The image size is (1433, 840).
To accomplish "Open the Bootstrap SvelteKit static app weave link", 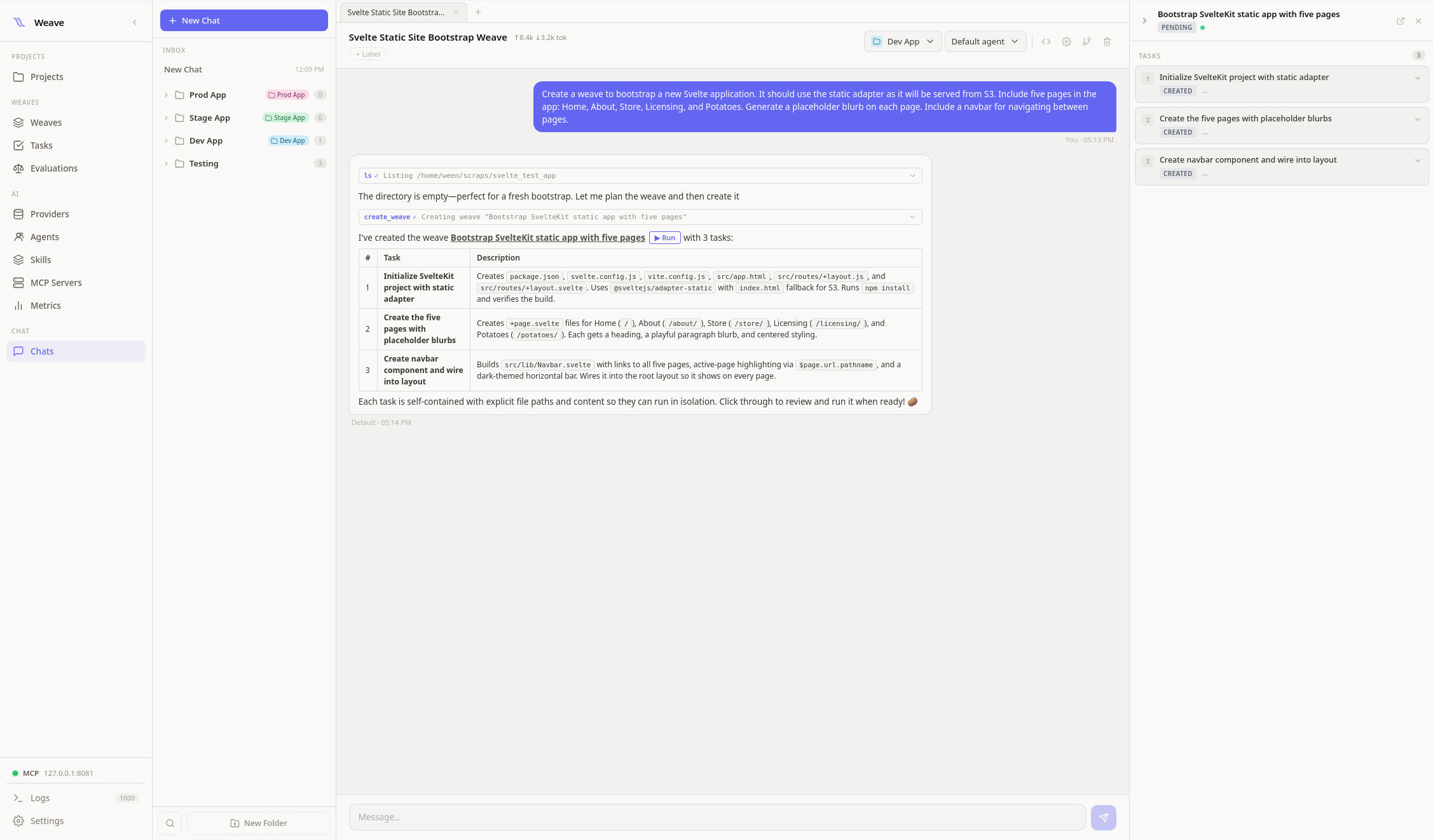I will pos(548,238).
